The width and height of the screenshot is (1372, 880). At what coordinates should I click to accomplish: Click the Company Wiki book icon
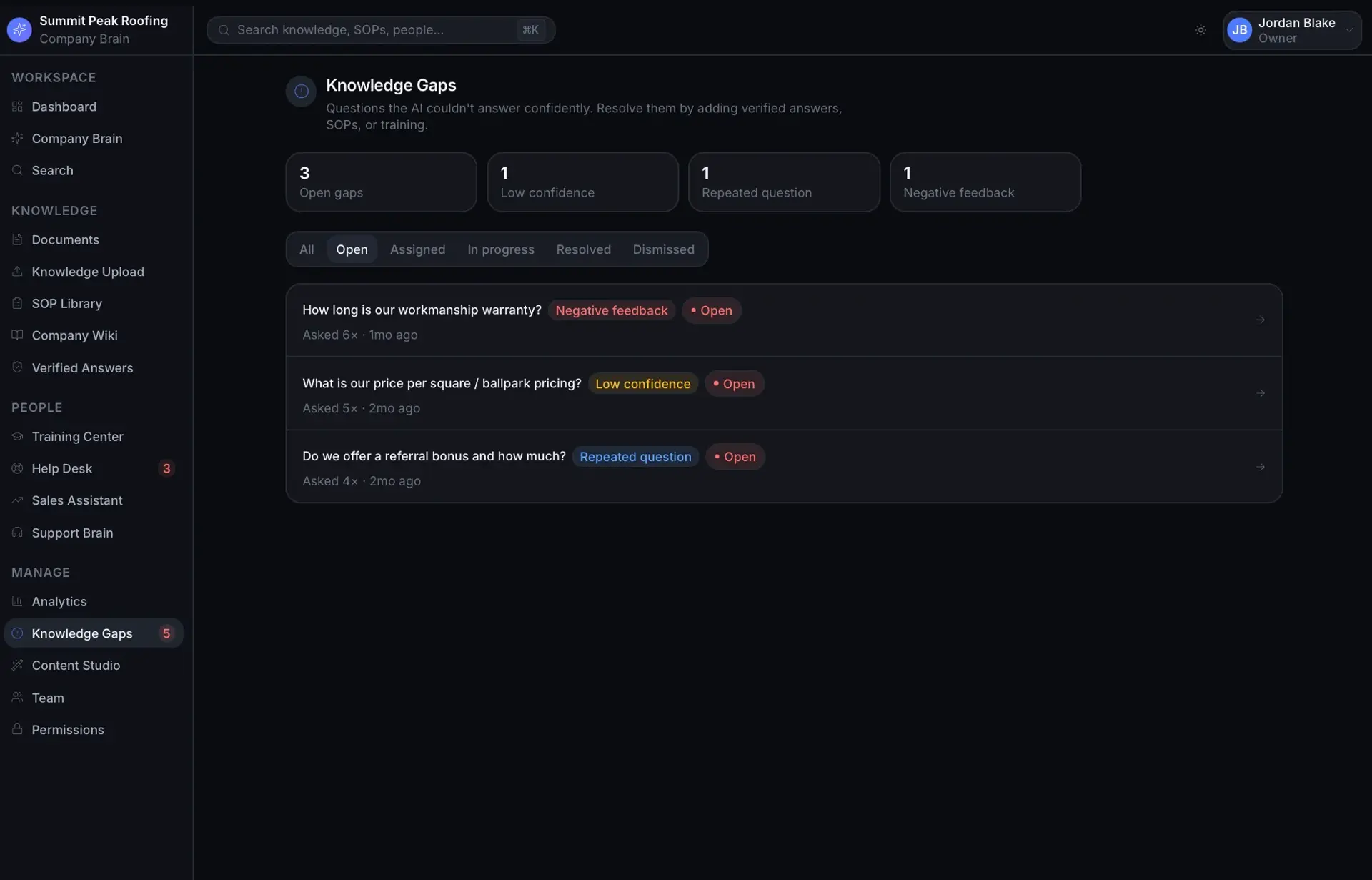pos(17,335)
